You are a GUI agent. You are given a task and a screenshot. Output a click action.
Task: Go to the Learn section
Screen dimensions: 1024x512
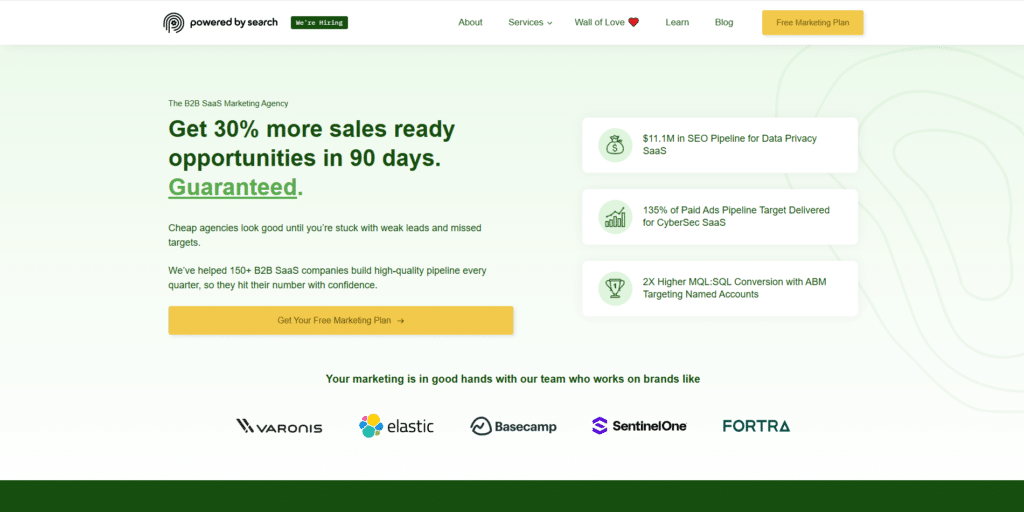pyautogui.click(x=677, y=22)
